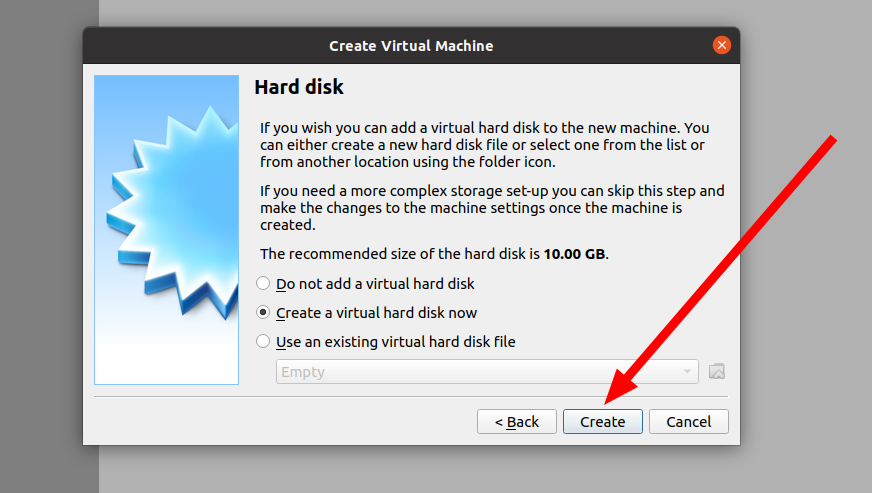Click the "Hard disk" heading
The image size is (872, 493).
click(x=299, y=88)
